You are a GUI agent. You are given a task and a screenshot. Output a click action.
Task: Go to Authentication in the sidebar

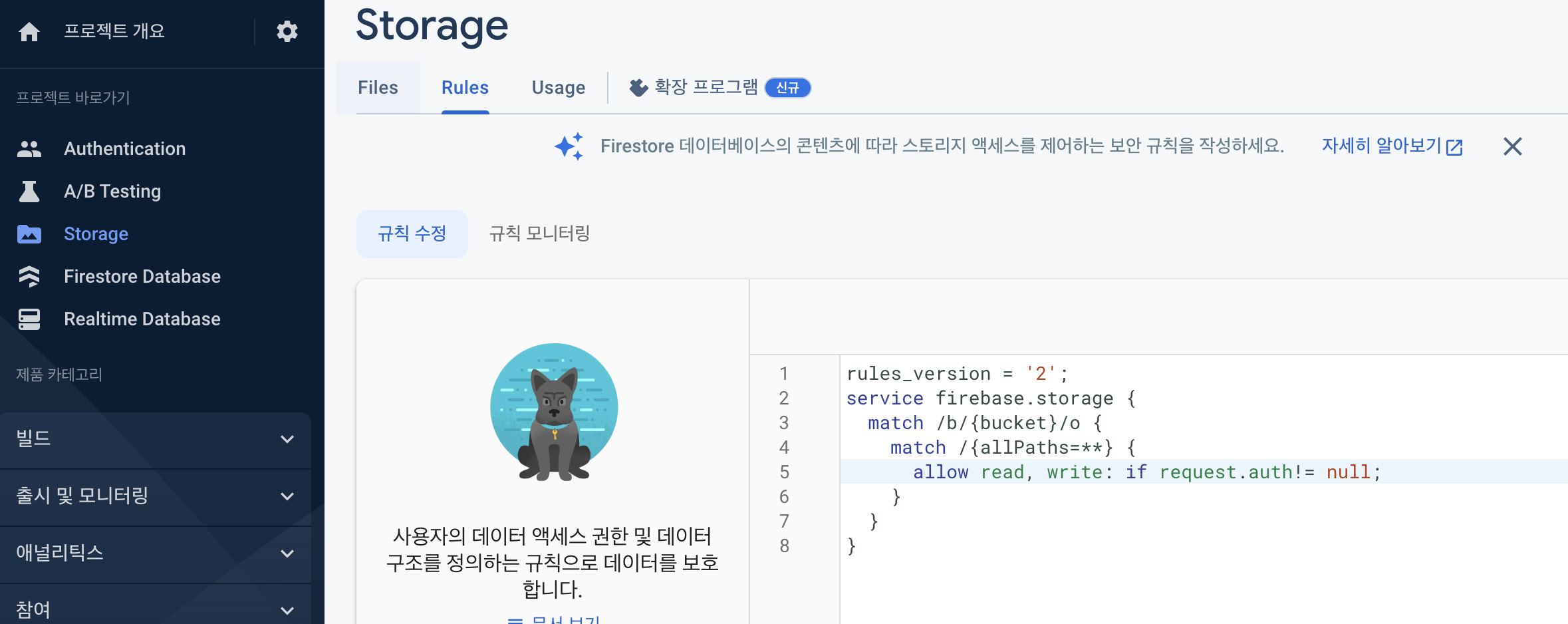(125, 148)
